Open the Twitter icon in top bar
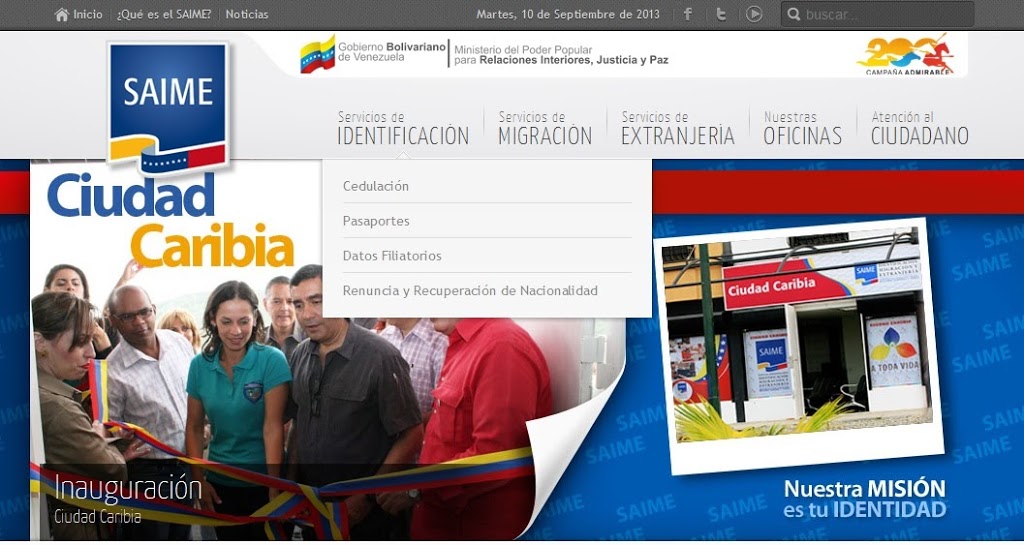This screenshot has height=545, width=1024. click(721, 14)
